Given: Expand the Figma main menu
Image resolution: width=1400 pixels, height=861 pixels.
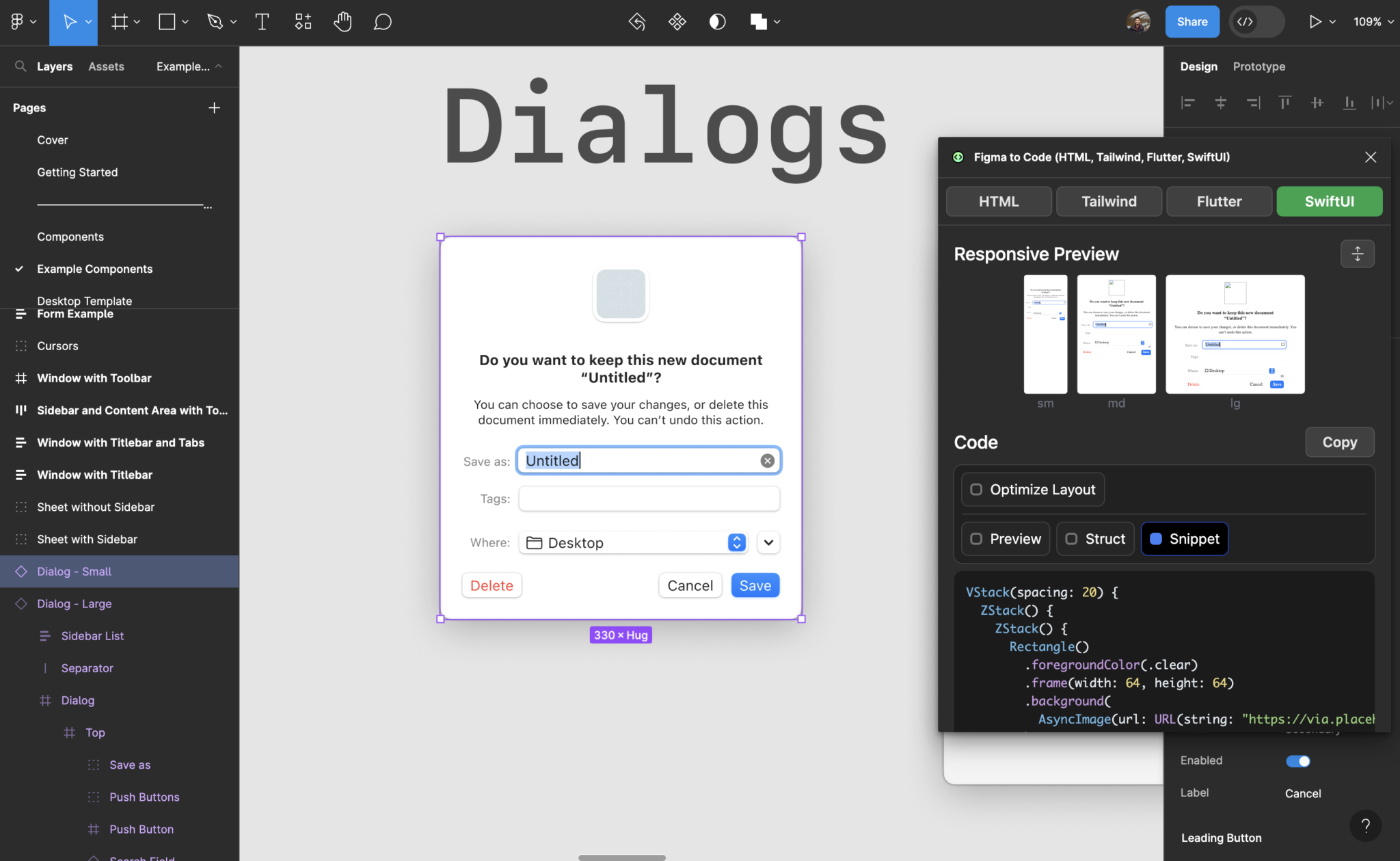Looking at the screenshot, I should (23, 22).
